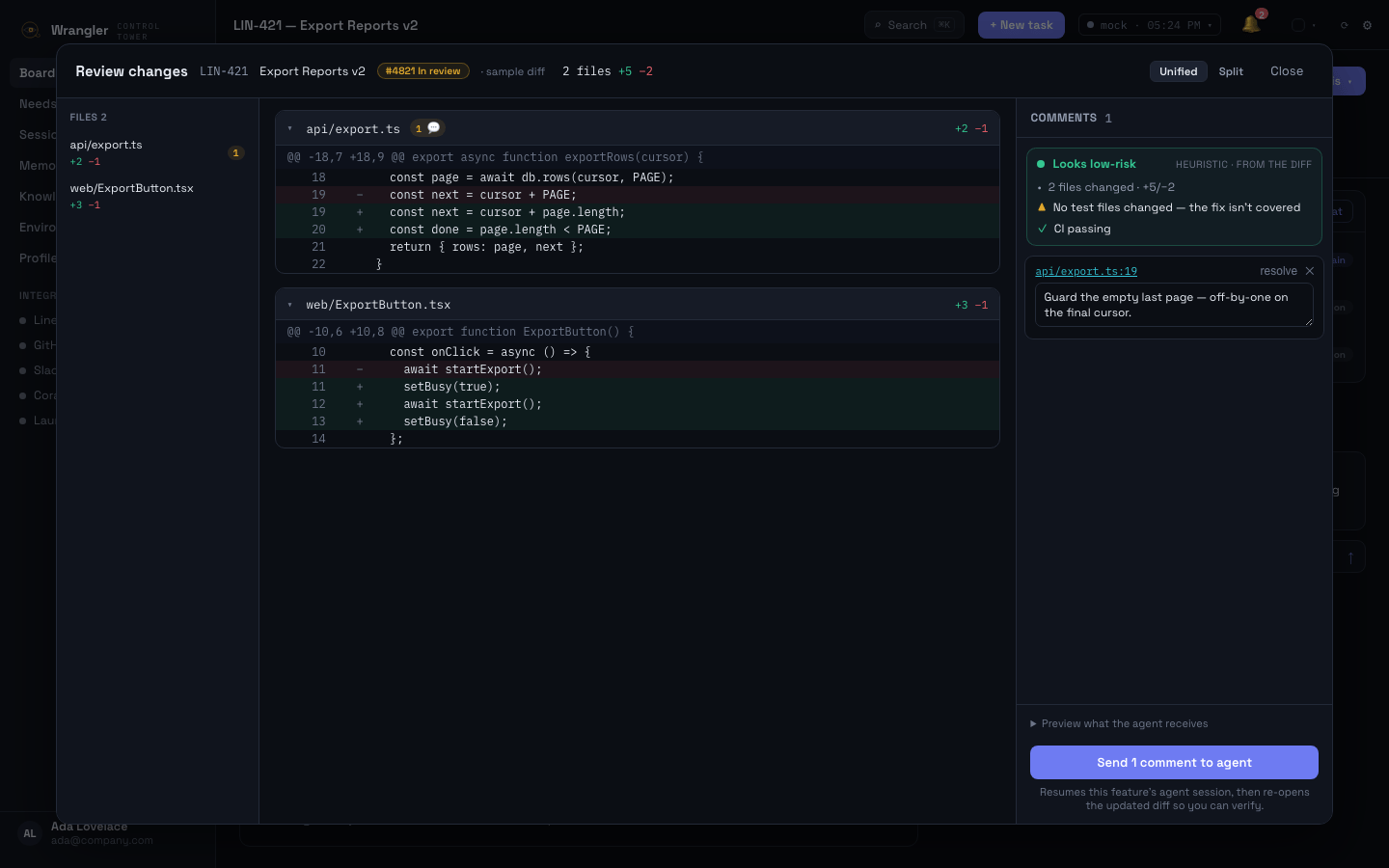Select api/export.ts in files list
Screen dimensions: 1389x868
[x=156, y=152]
